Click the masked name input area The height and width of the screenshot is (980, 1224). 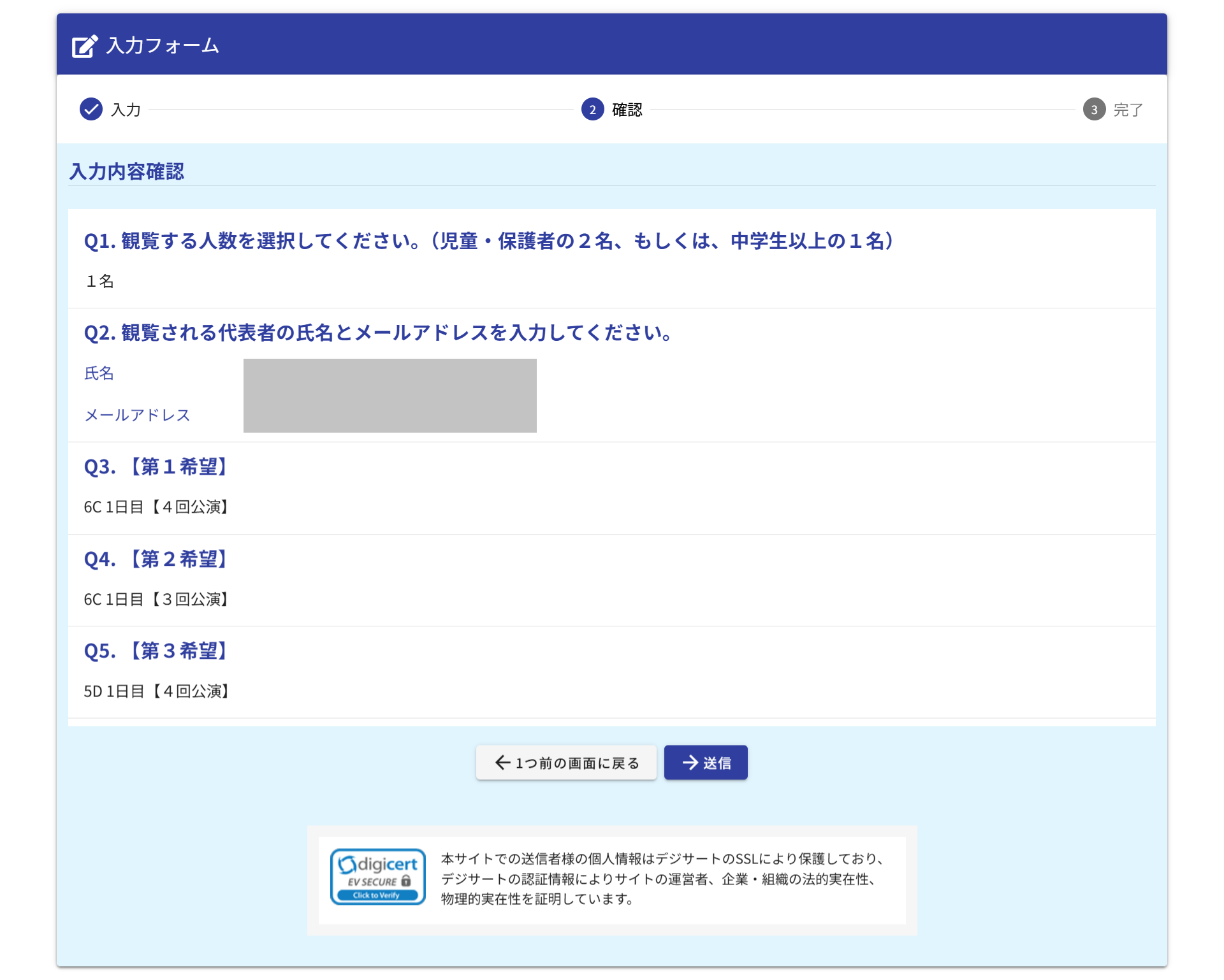[x=389, y=377]
